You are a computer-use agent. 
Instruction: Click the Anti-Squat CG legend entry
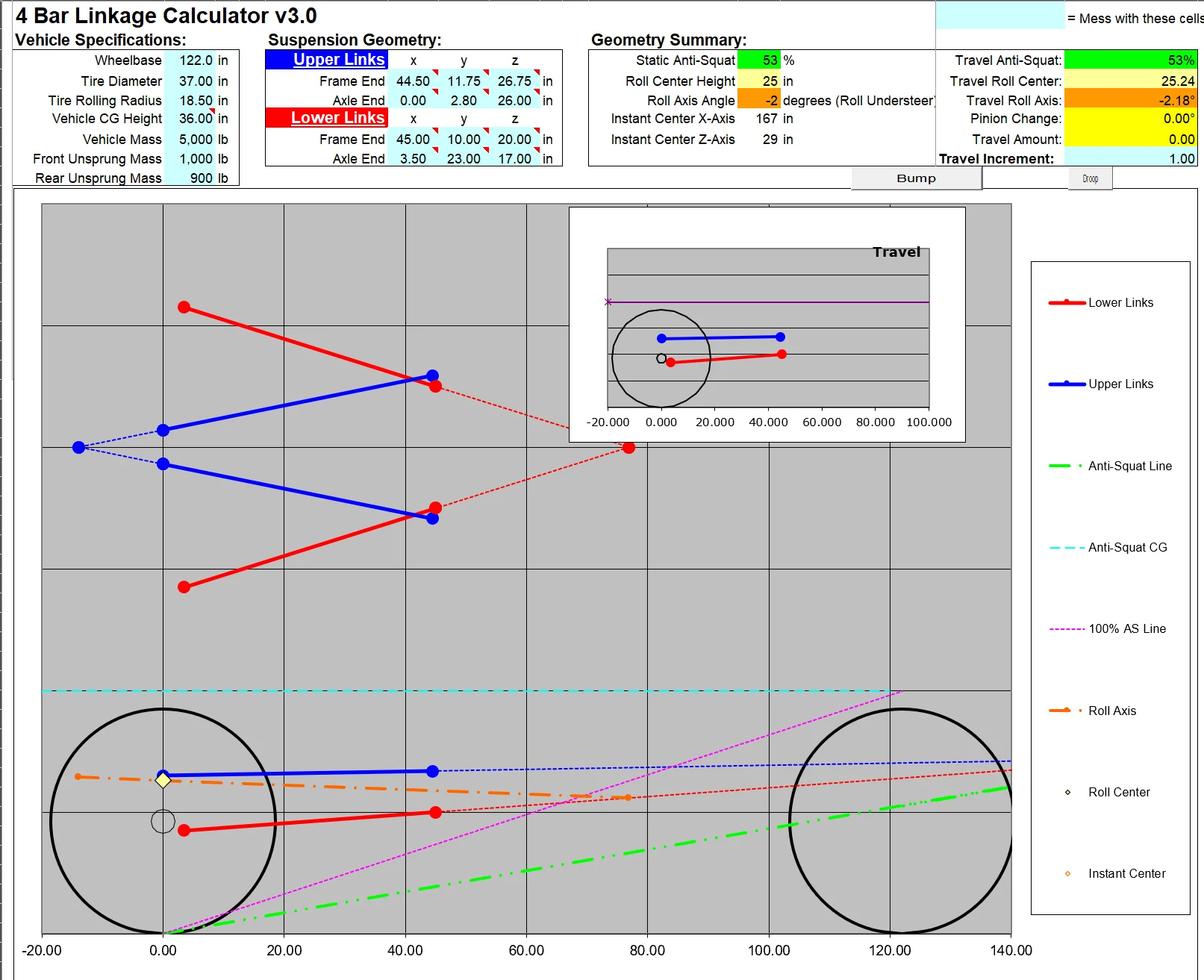coord(1108,547)
